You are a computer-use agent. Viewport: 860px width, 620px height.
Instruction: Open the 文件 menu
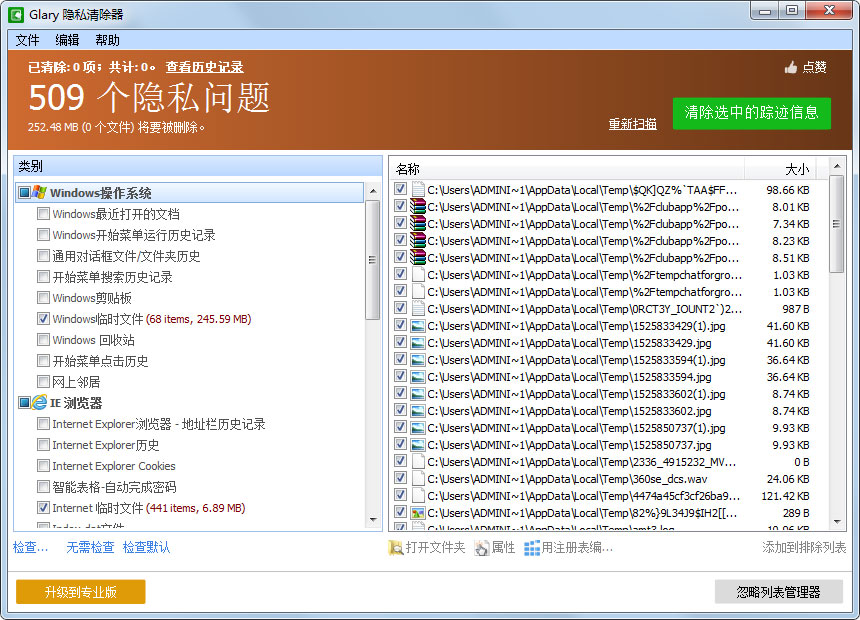(x=27, y=40)
